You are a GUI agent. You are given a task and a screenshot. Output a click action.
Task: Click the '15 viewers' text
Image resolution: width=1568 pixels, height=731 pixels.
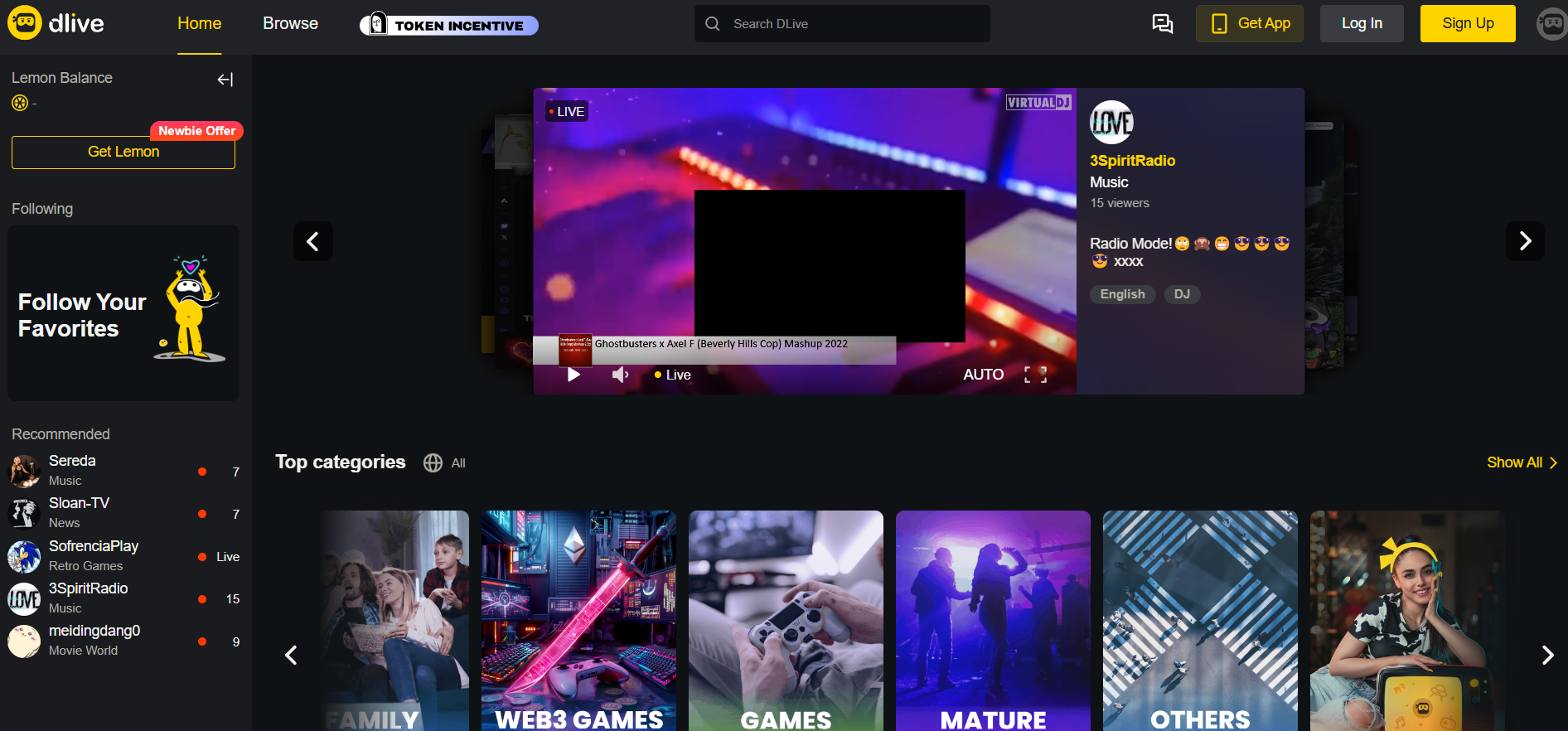point(1120,203)
